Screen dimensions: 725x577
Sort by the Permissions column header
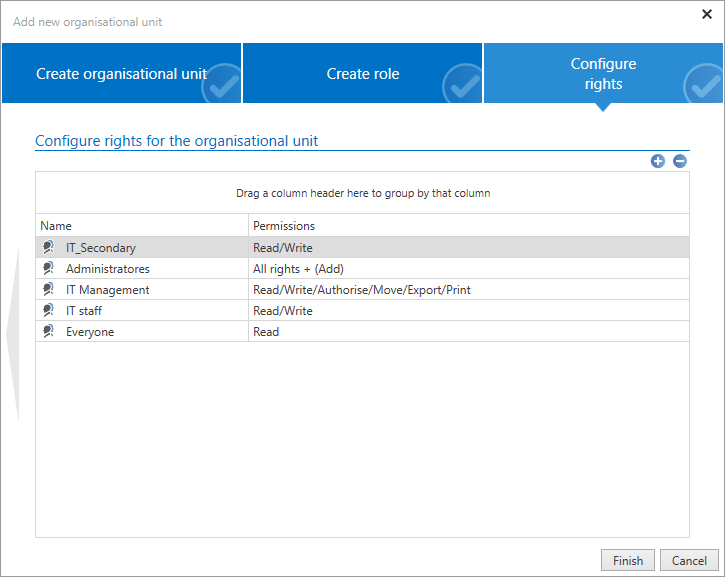[x=469, y=226]
